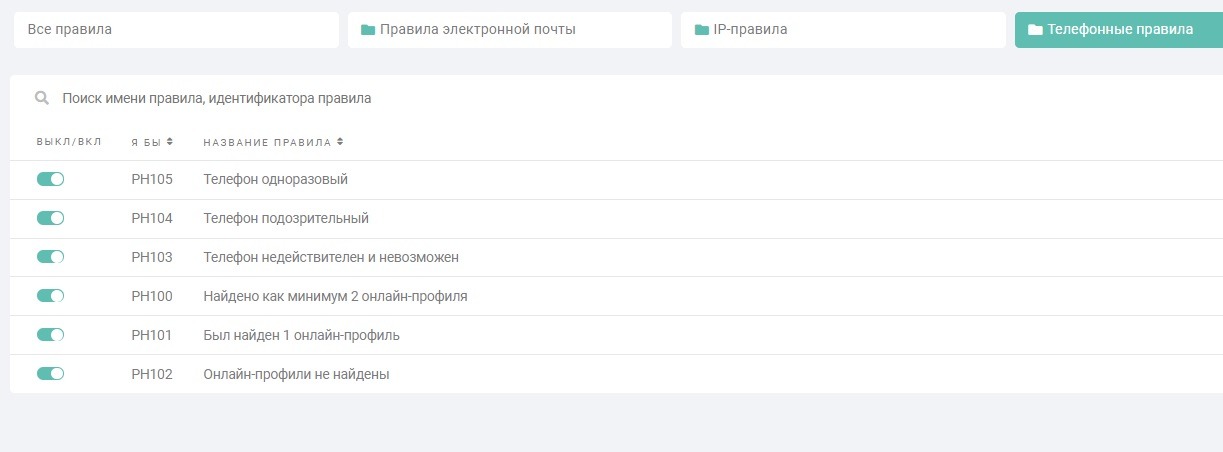Sort by rule ID column arrow

tap(170, 142)
